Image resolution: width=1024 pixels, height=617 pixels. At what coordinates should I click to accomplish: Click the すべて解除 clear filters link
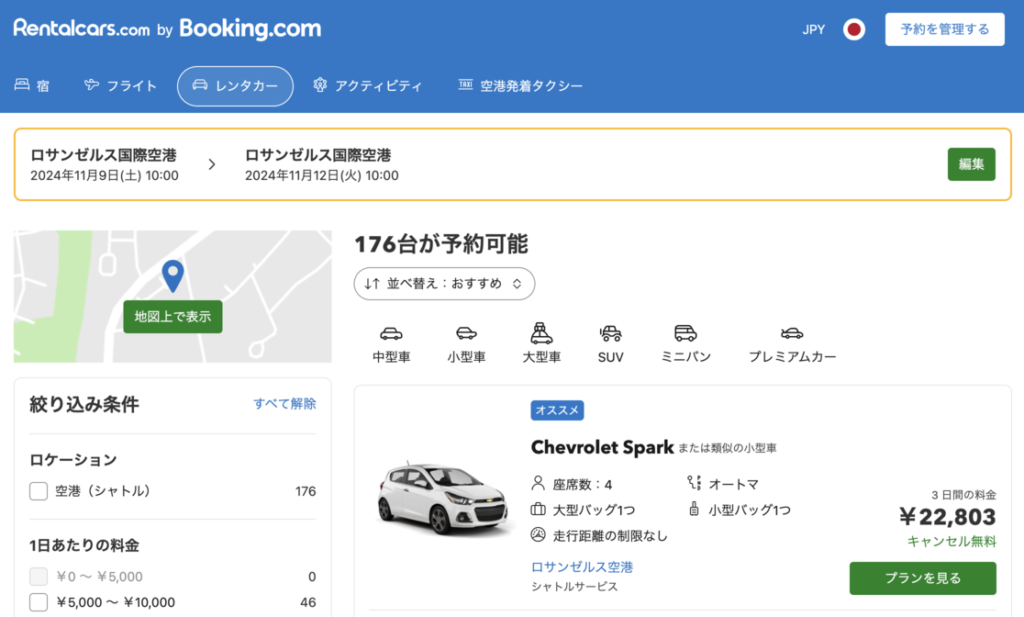click(284, 404)
